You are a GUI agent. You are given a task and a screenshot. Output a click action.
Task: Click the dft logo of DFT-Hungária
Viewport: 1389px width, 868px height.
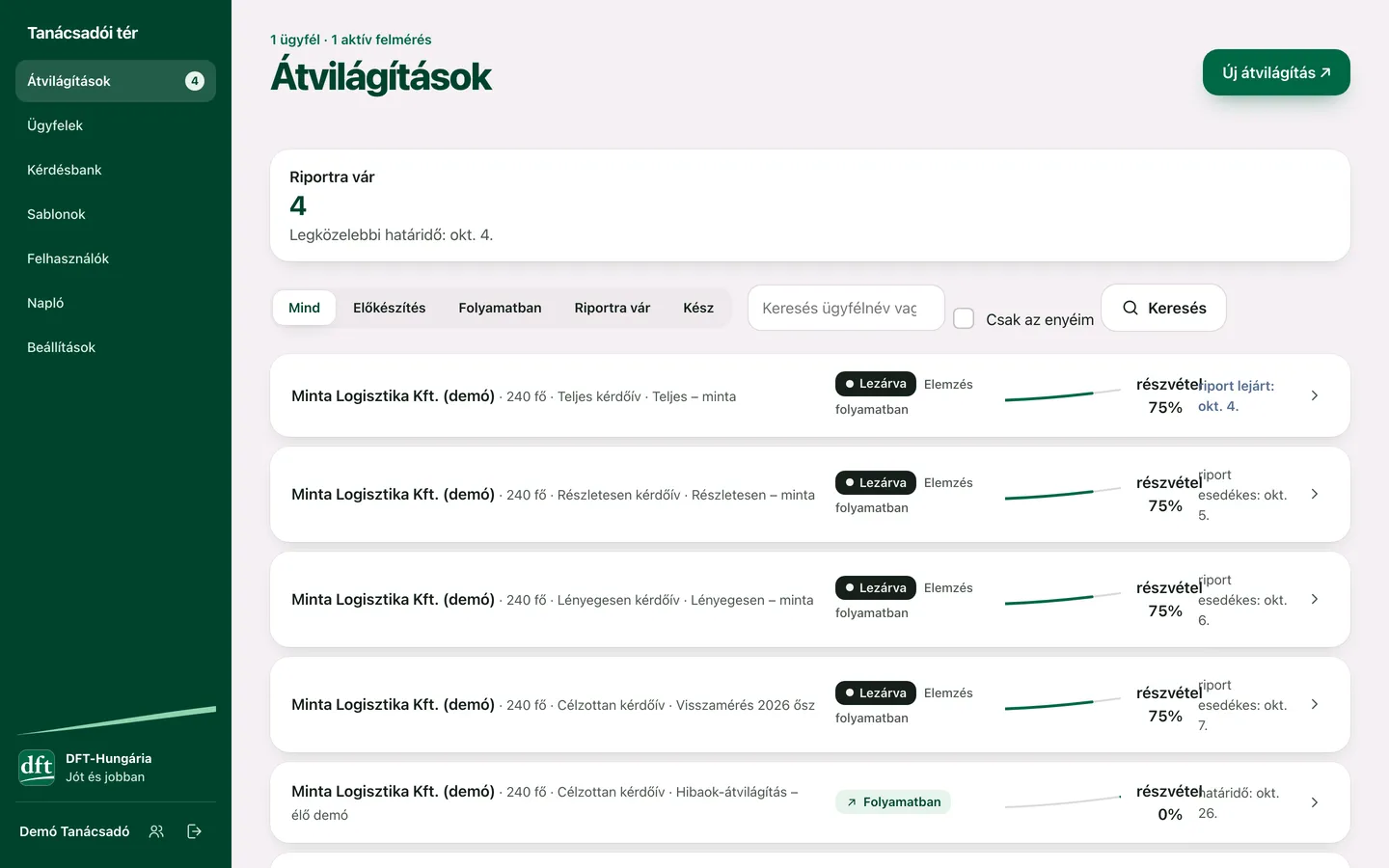tap(37, 768)
